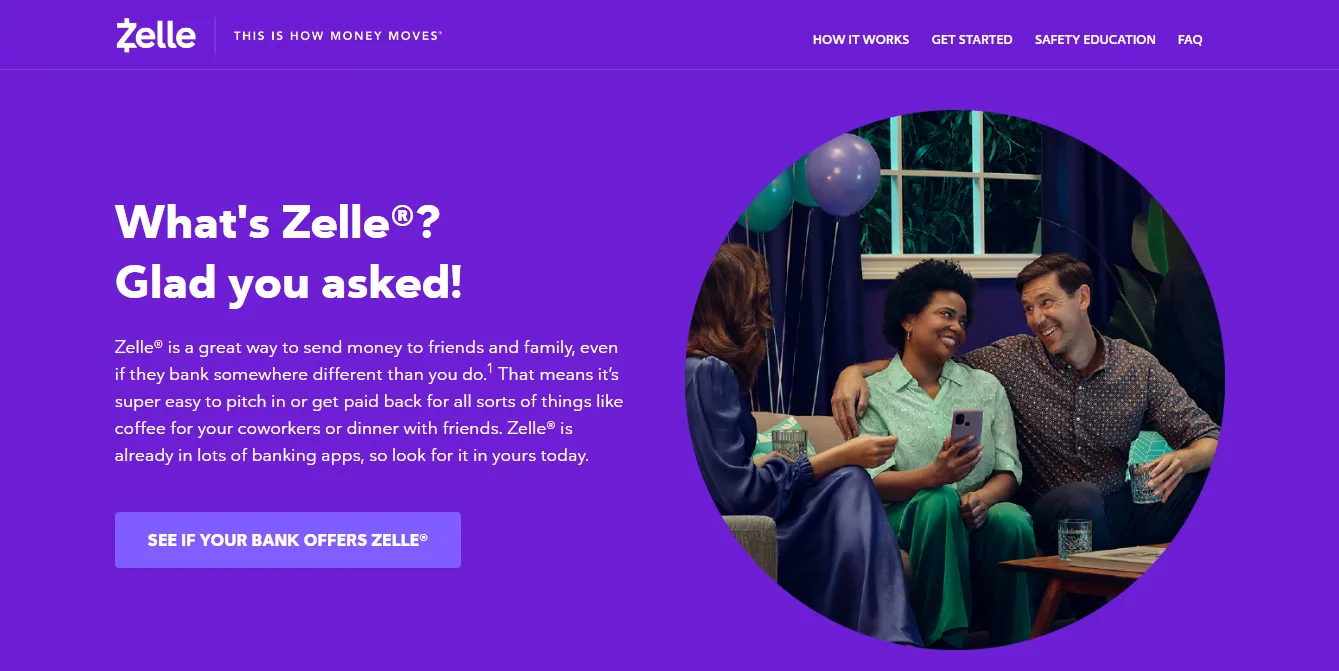Click the Zelle logo in the header
The width and height of the screenshot is (1339, 671).
(x=156, y=36)
